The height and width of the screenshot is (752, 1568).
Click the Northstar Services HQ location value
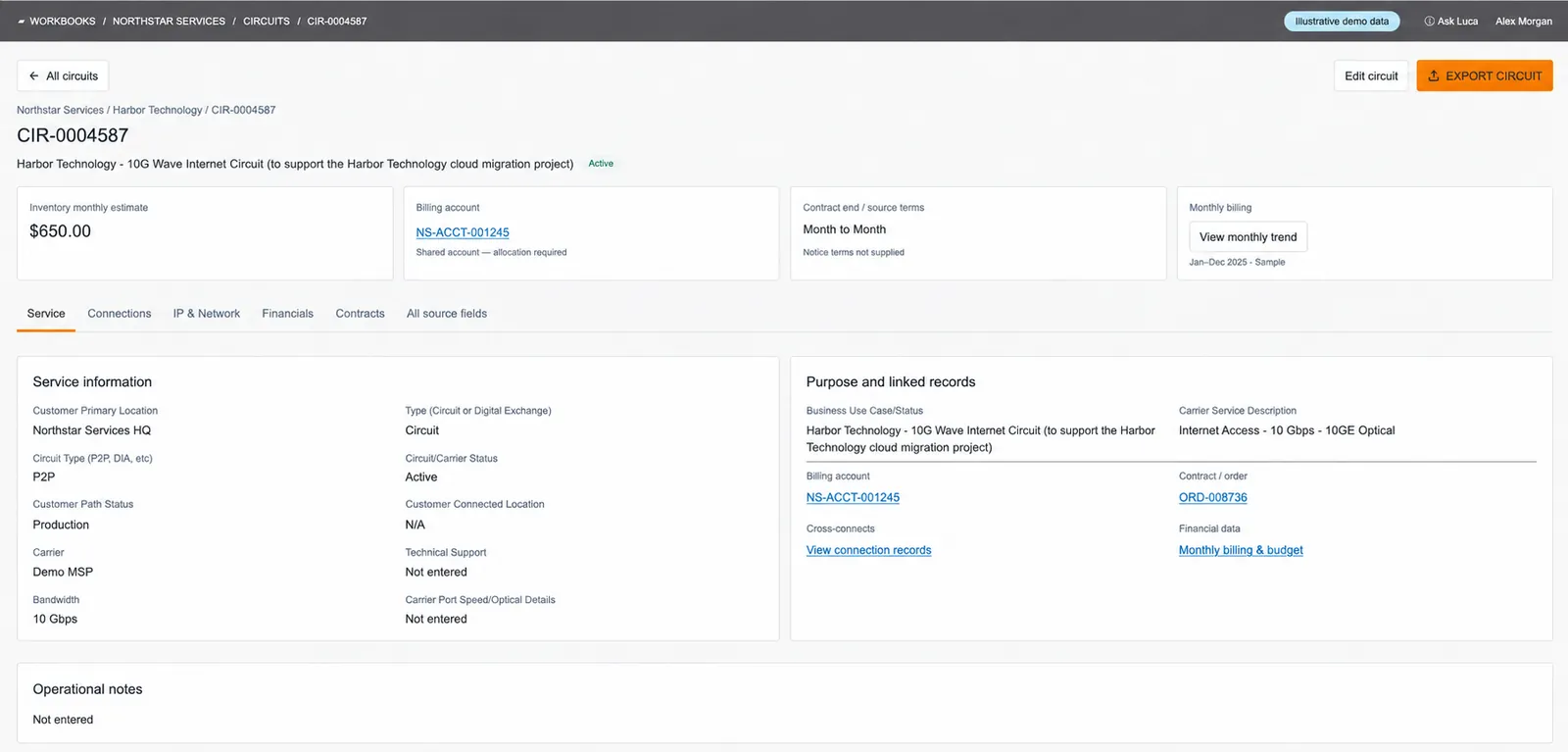[x=92, y=430]
